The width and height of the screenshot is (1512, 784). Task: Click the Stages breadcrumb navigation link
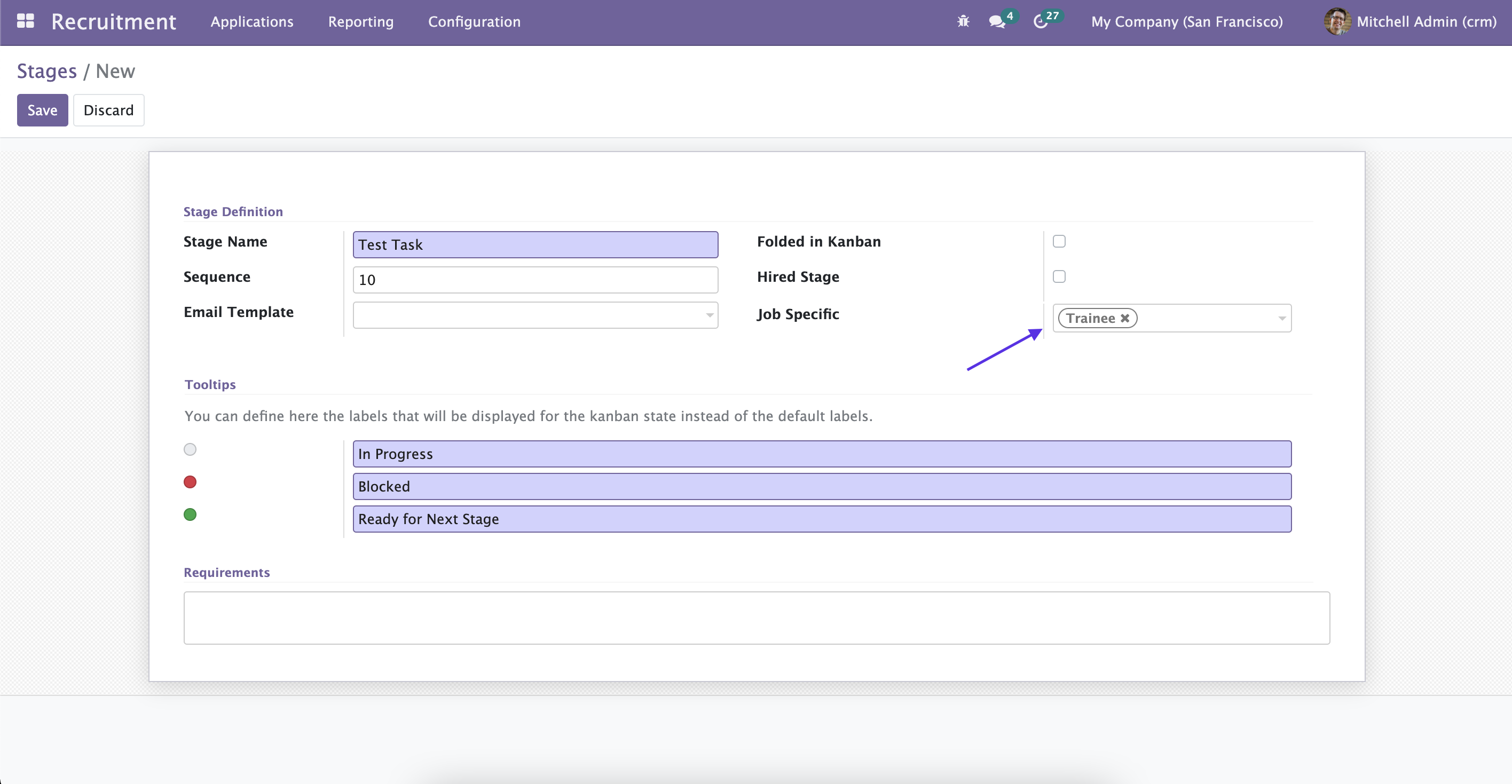click(47, 70)
